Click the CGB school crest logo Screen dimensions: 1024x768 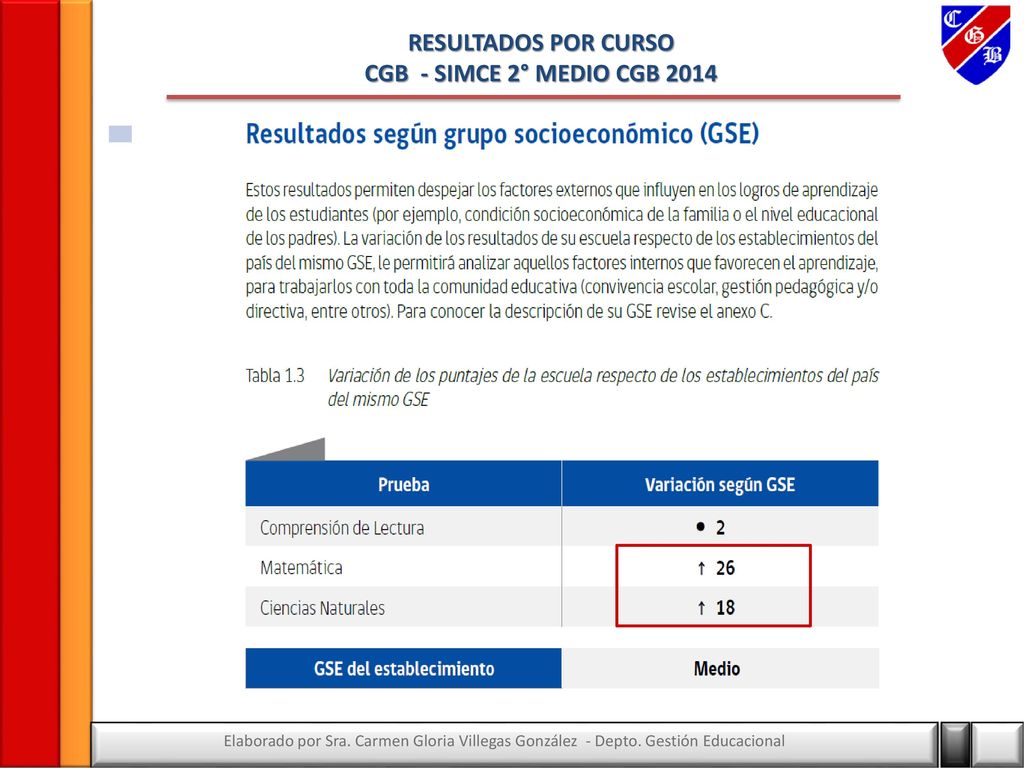[976, 44]
